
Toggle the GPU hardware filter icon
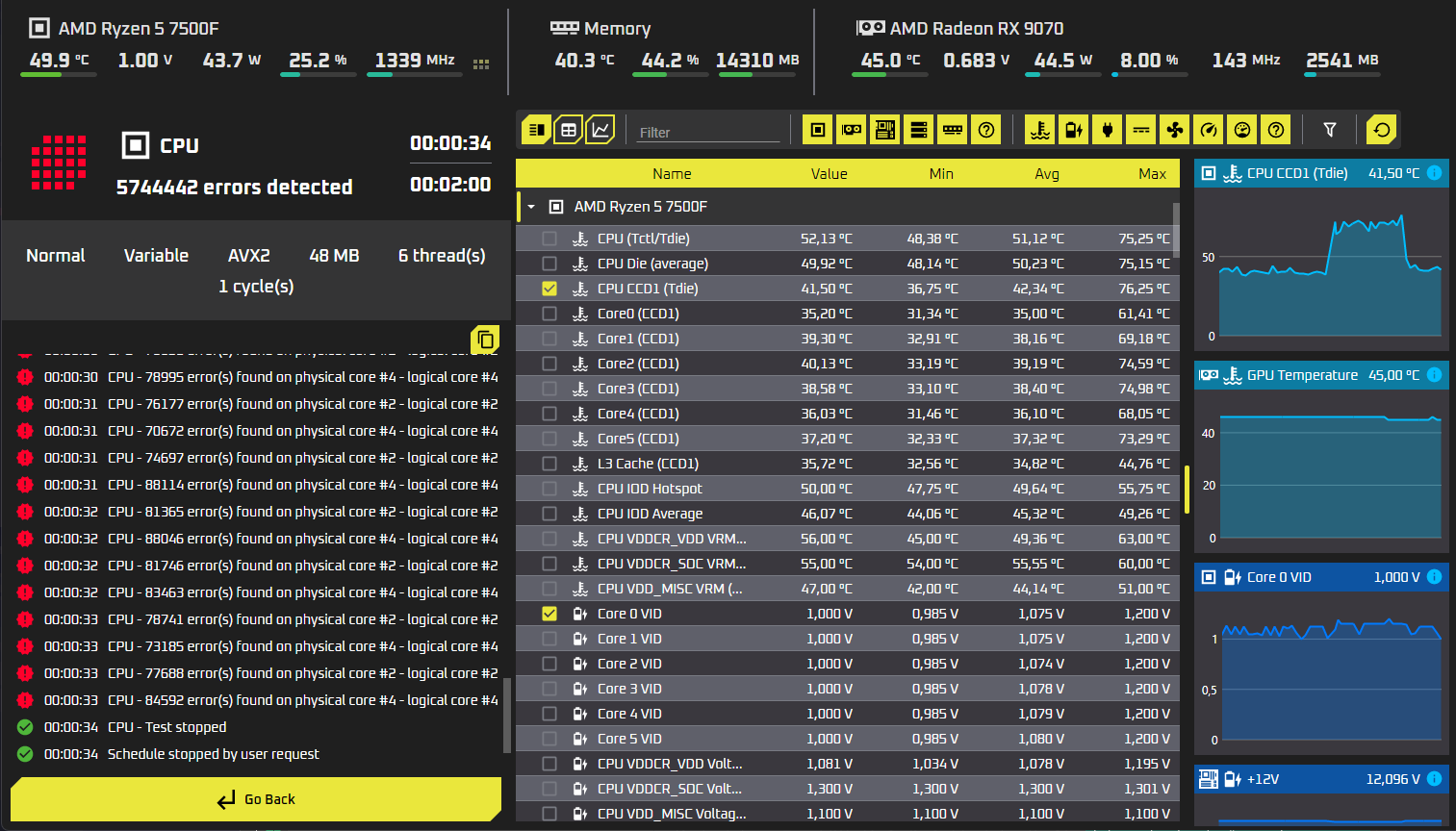click(852, 130)
